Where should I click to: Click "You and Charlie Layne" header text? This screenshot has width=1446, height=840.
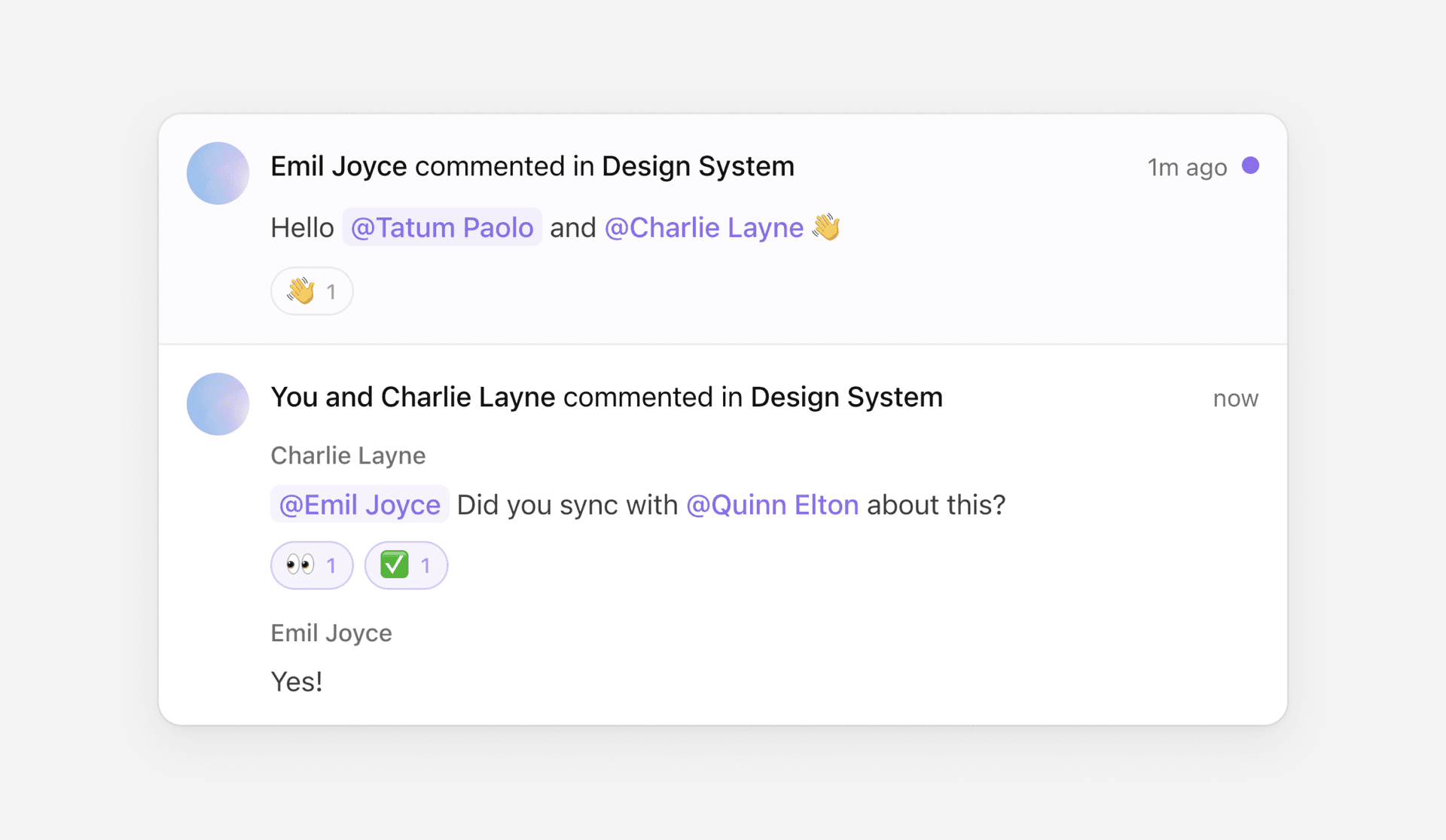(x=413, y=397)
